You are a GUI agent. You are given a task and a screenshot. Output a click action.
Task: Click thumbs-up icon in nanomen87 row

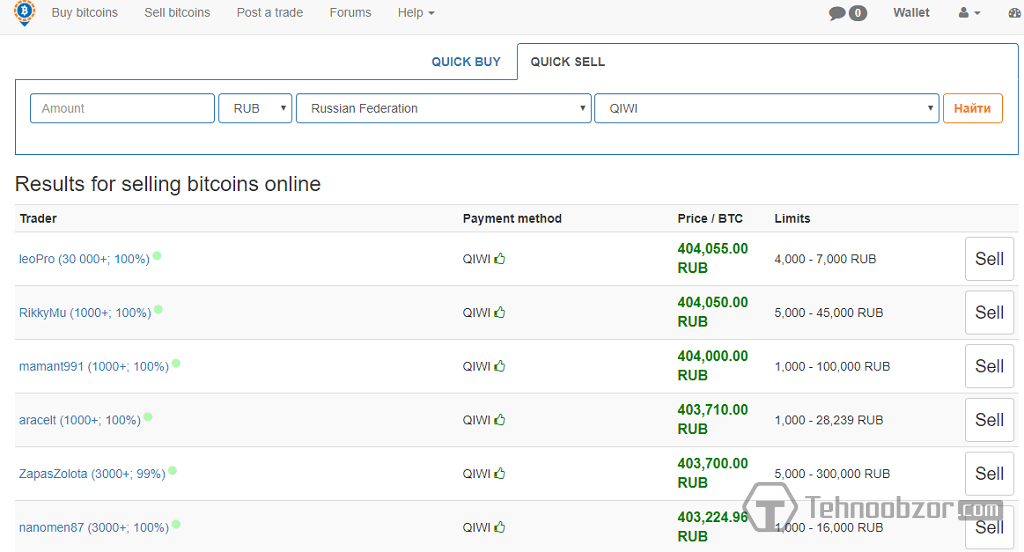500,527
